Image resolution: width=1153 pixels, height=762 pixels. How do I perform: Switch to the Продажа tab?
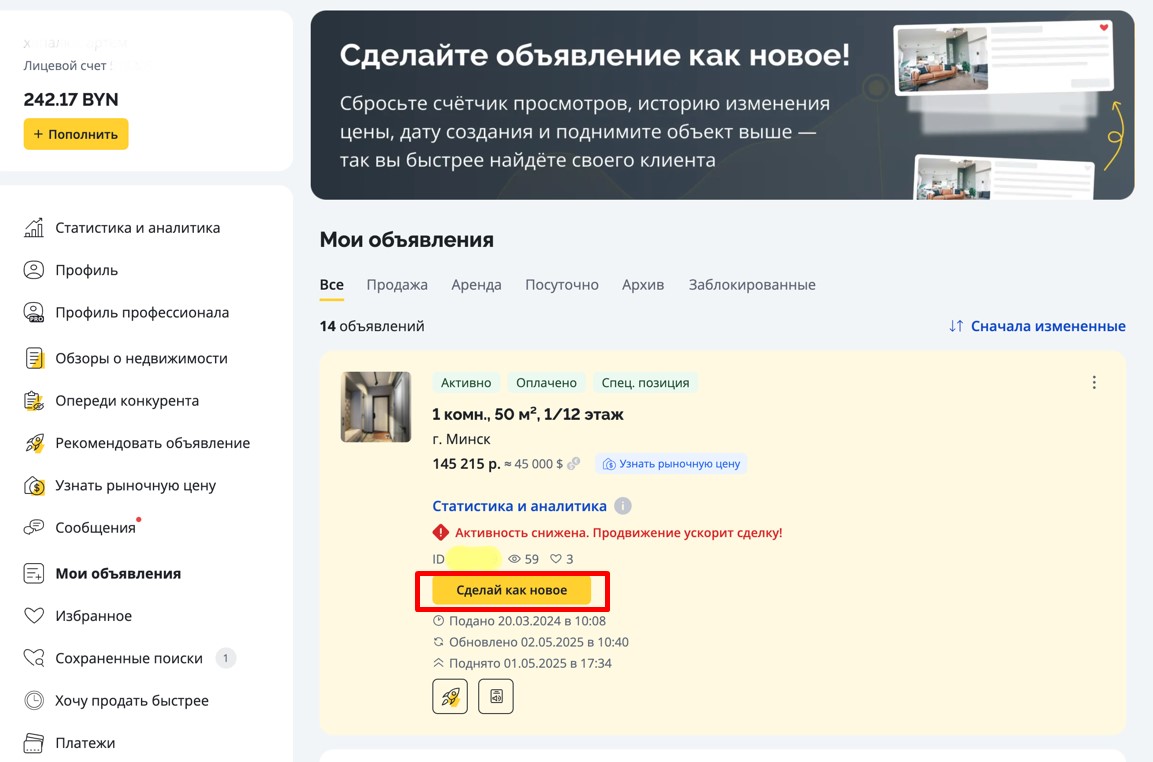tap(397, 285)
